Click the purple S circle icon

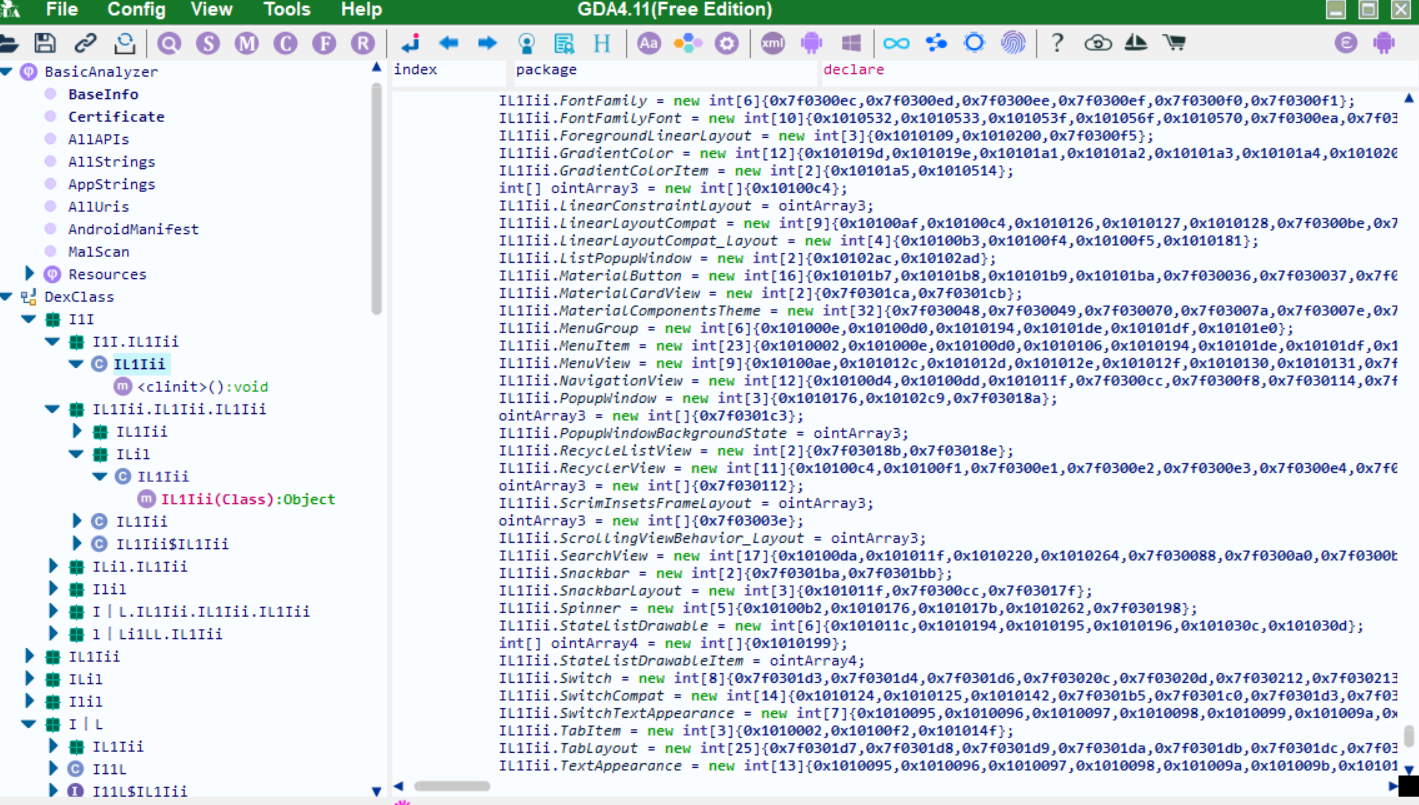tap(207, 43)
